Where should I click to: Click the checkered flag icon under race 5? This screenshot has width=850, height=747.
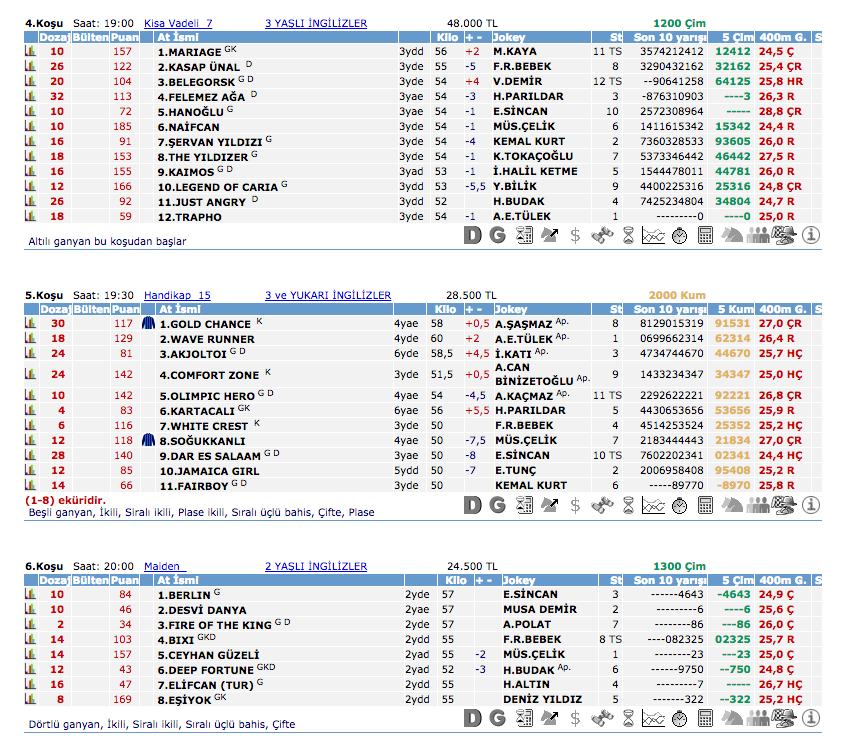(x=785, y=506)
